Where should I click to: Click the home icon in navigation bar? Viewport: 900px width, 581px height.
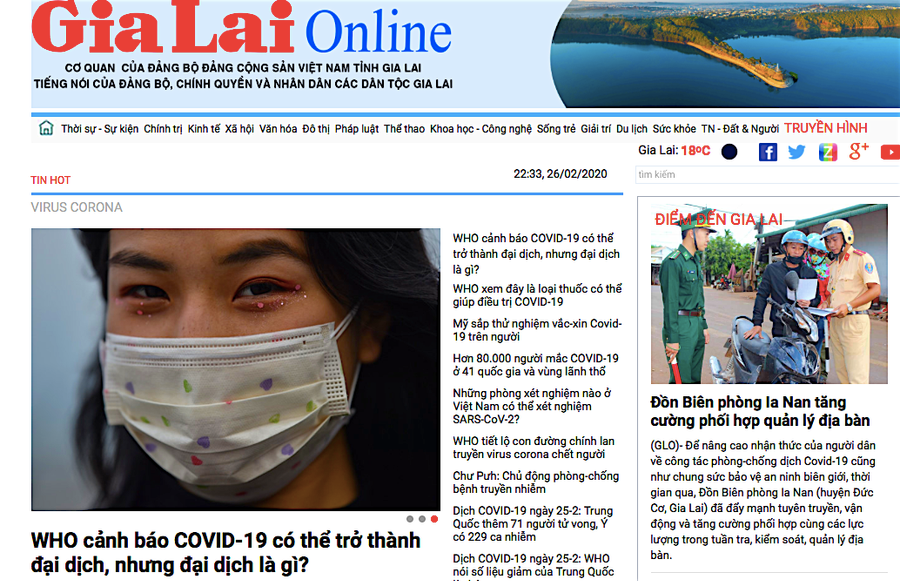point(46,128)
